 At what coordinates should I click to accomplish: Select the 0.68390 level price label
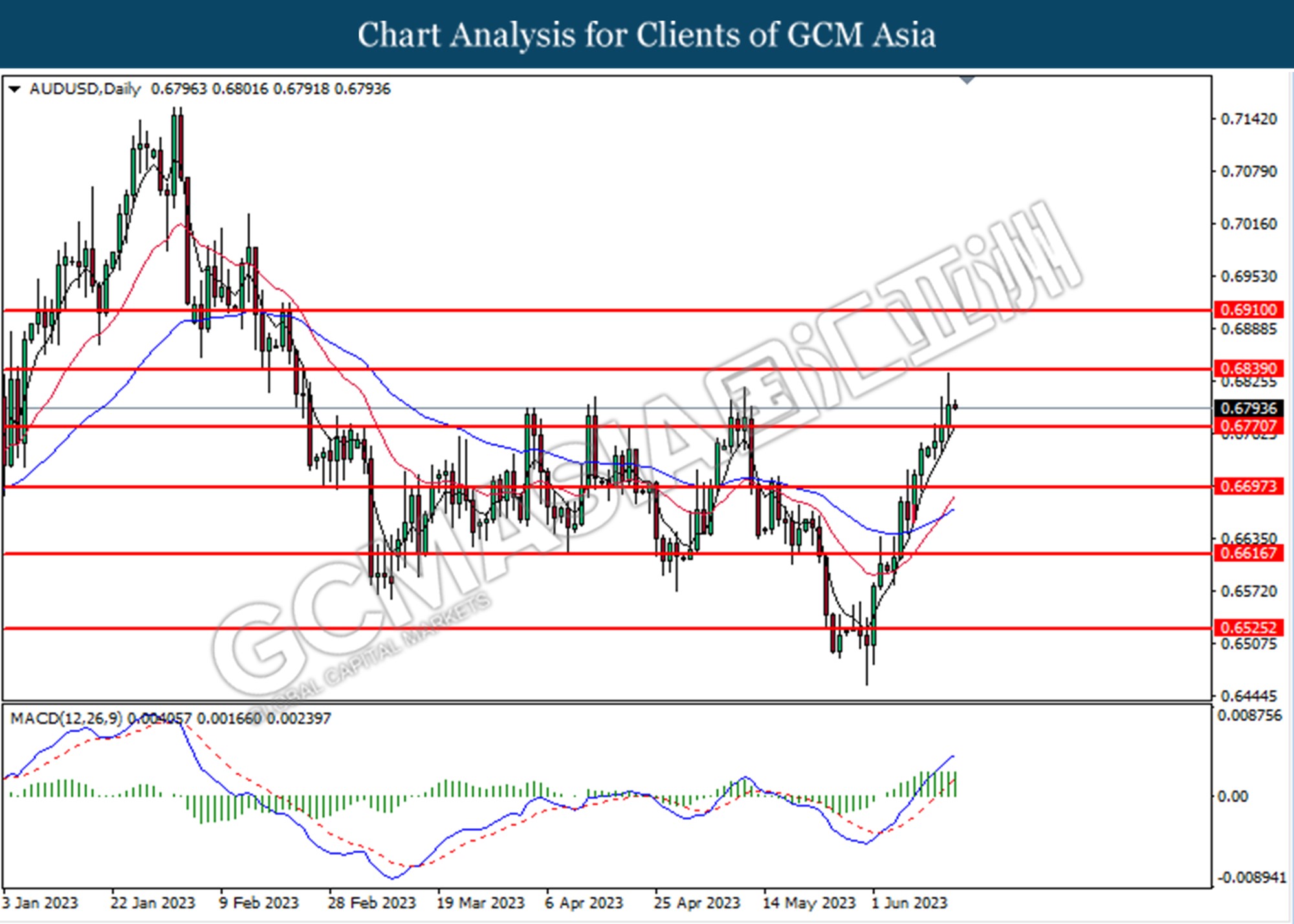pos(1248,369)
